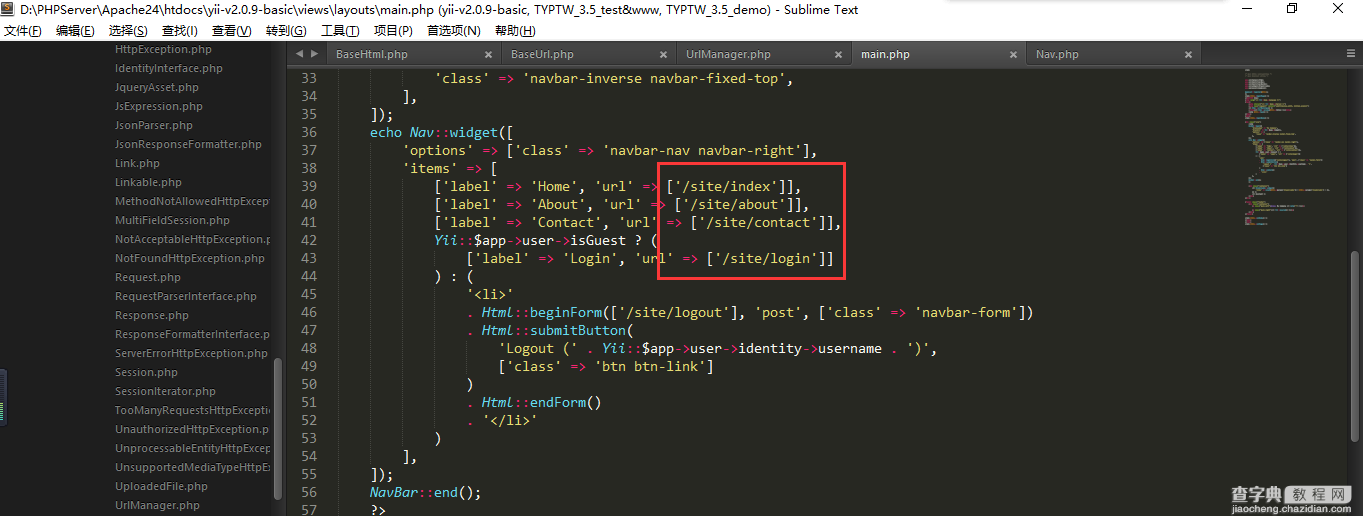
Task: Open UnauthorizedHttpException file in sidebar
Action: tap(192, 429)
